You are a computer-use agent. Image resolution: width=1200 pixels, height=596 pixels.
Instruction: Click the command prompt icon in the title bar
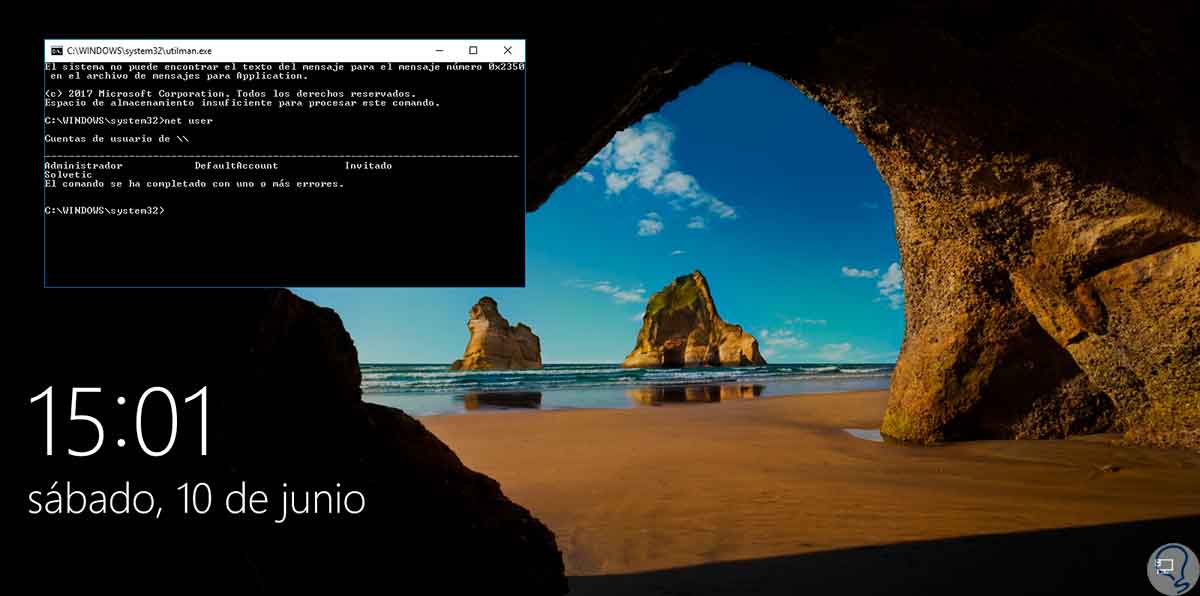point(57,50)
